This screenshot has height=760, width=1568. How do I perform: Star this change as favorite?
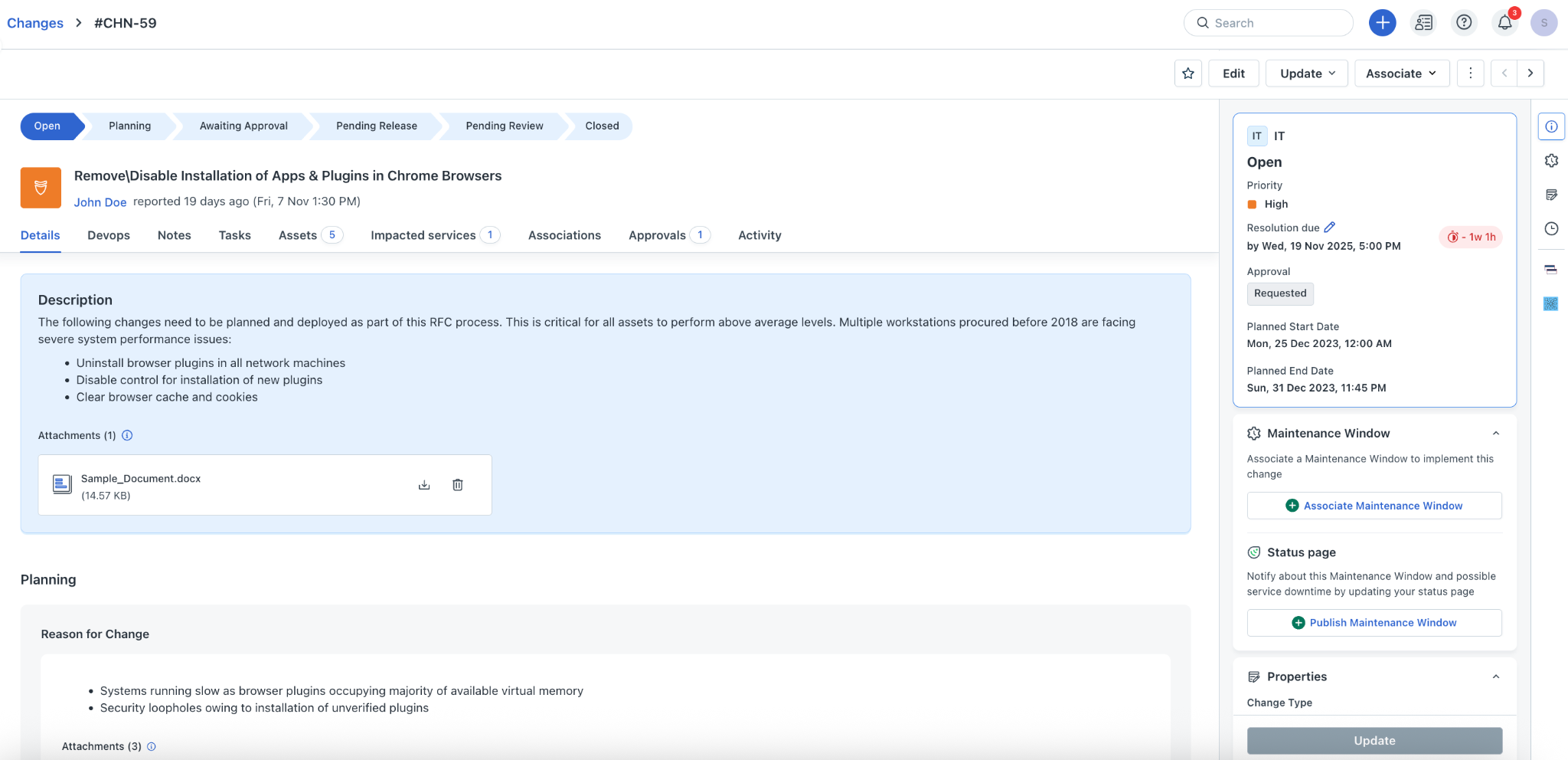pos(1188,74)
